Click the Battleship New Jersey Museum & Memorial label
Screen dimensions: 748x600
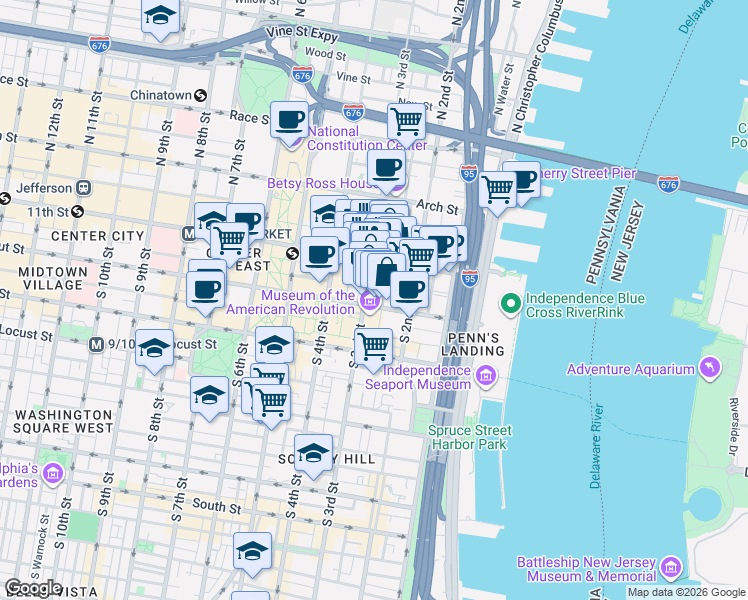[x=586, y=569]
